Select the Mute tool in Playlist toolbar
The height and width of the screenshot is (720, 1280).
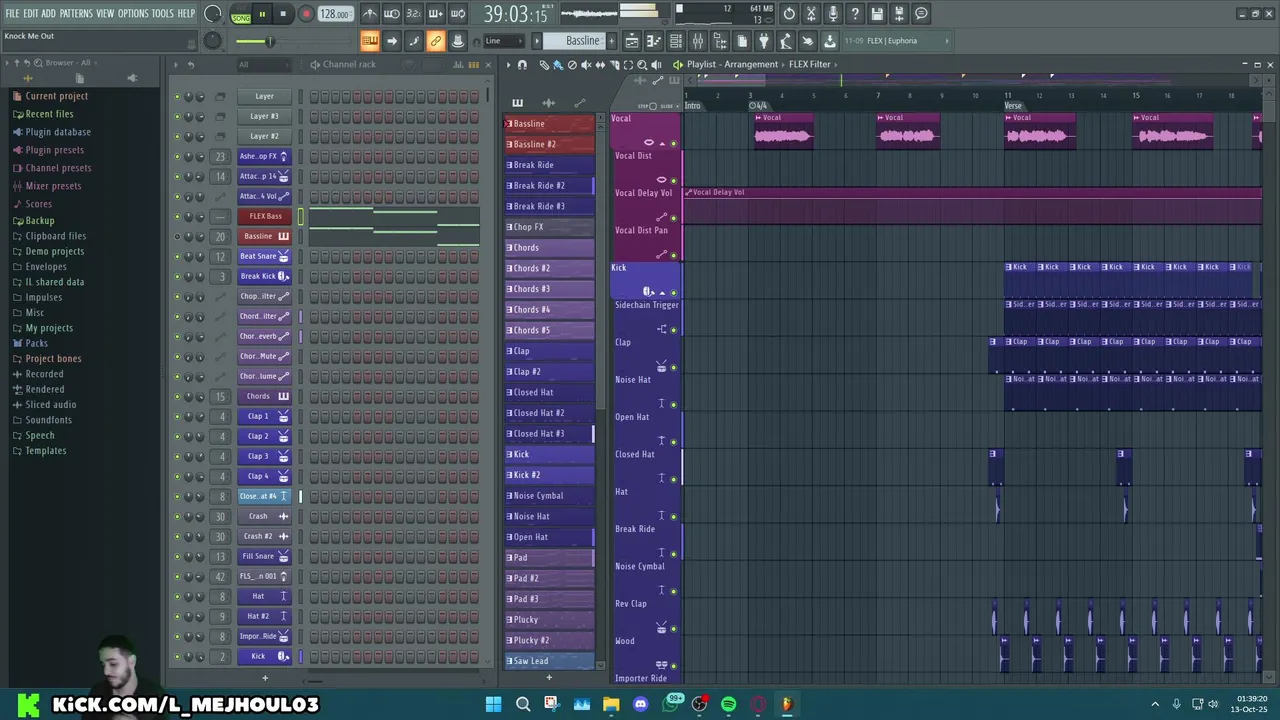click(586, 65)
